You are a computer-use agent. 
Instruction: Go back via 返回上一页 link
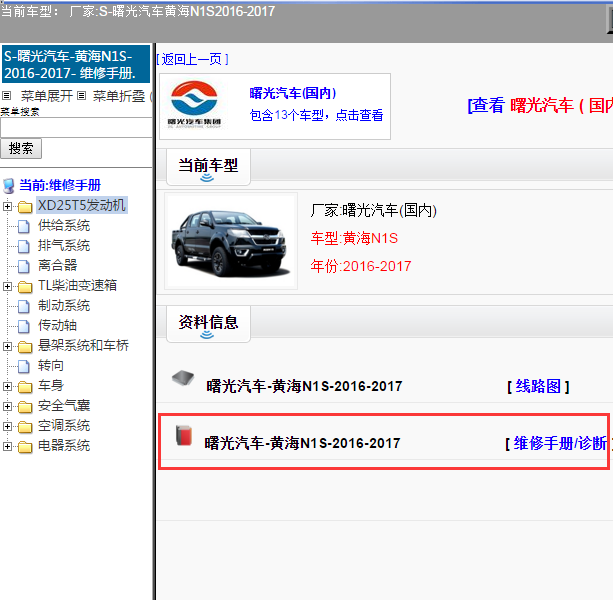coord(193,59)
